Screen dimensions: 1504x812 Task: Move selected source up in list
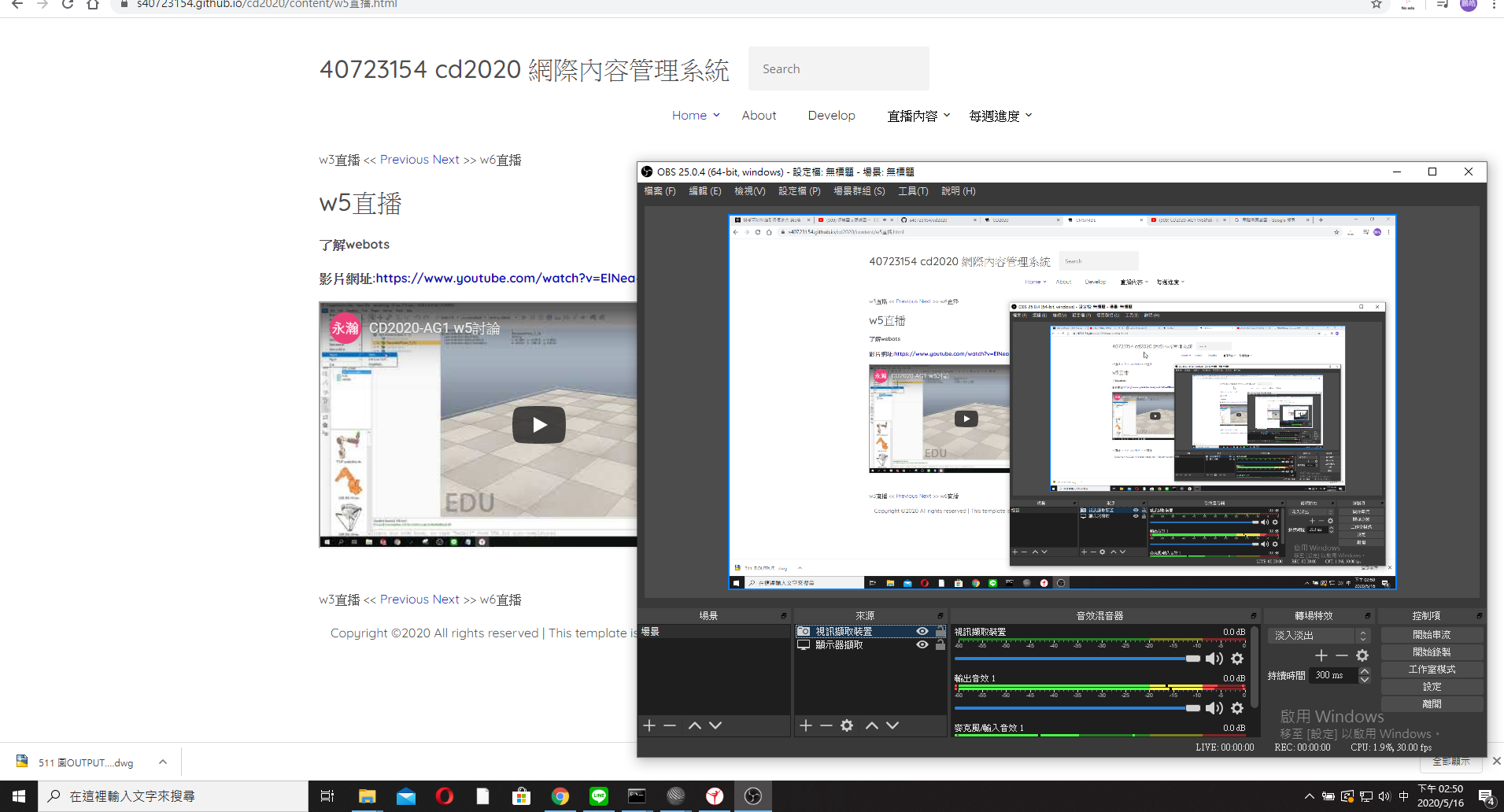click(872, 725)
